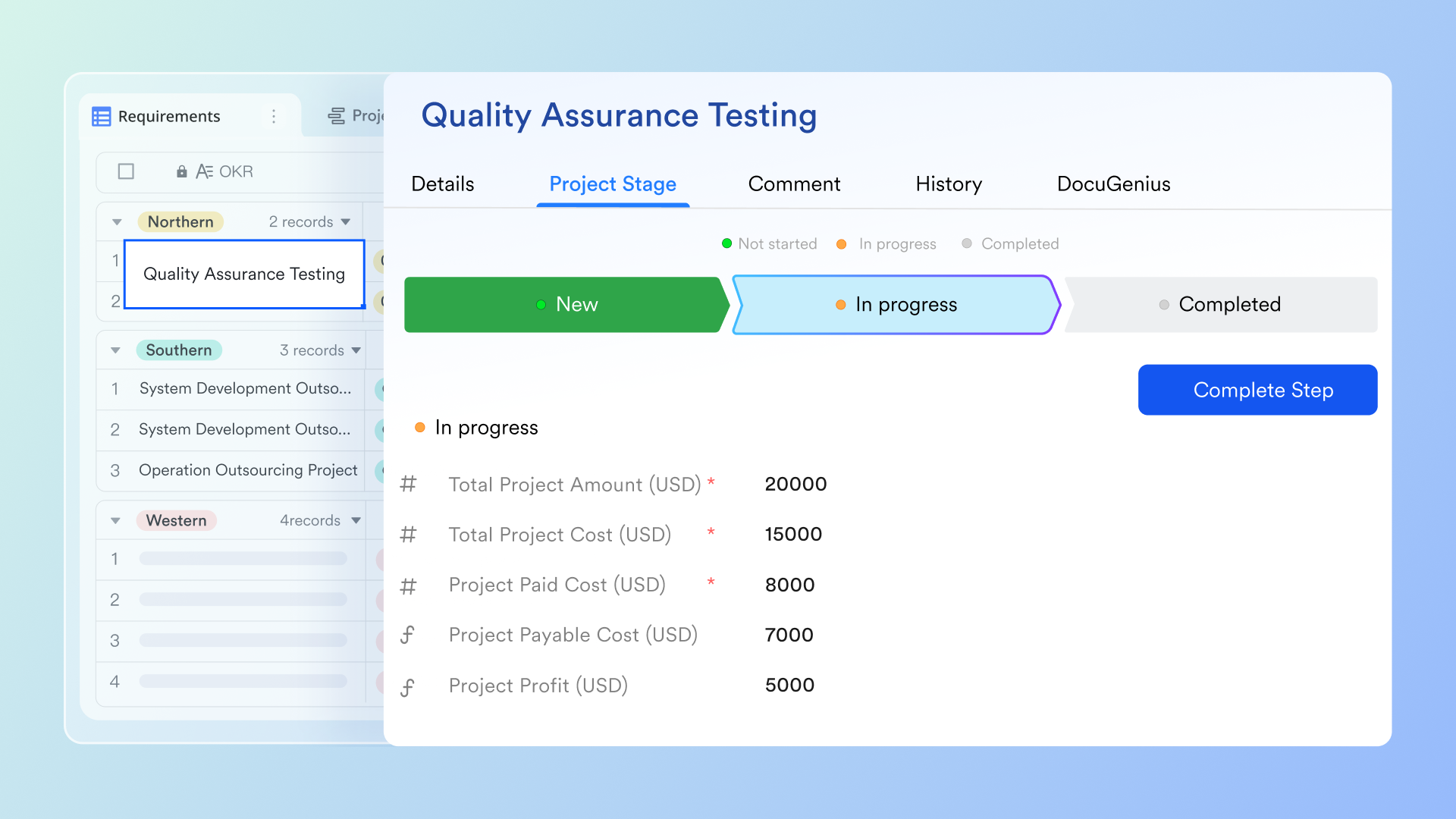
Task: Open the Requirements tab options menu
Action: tap(274, 117)
